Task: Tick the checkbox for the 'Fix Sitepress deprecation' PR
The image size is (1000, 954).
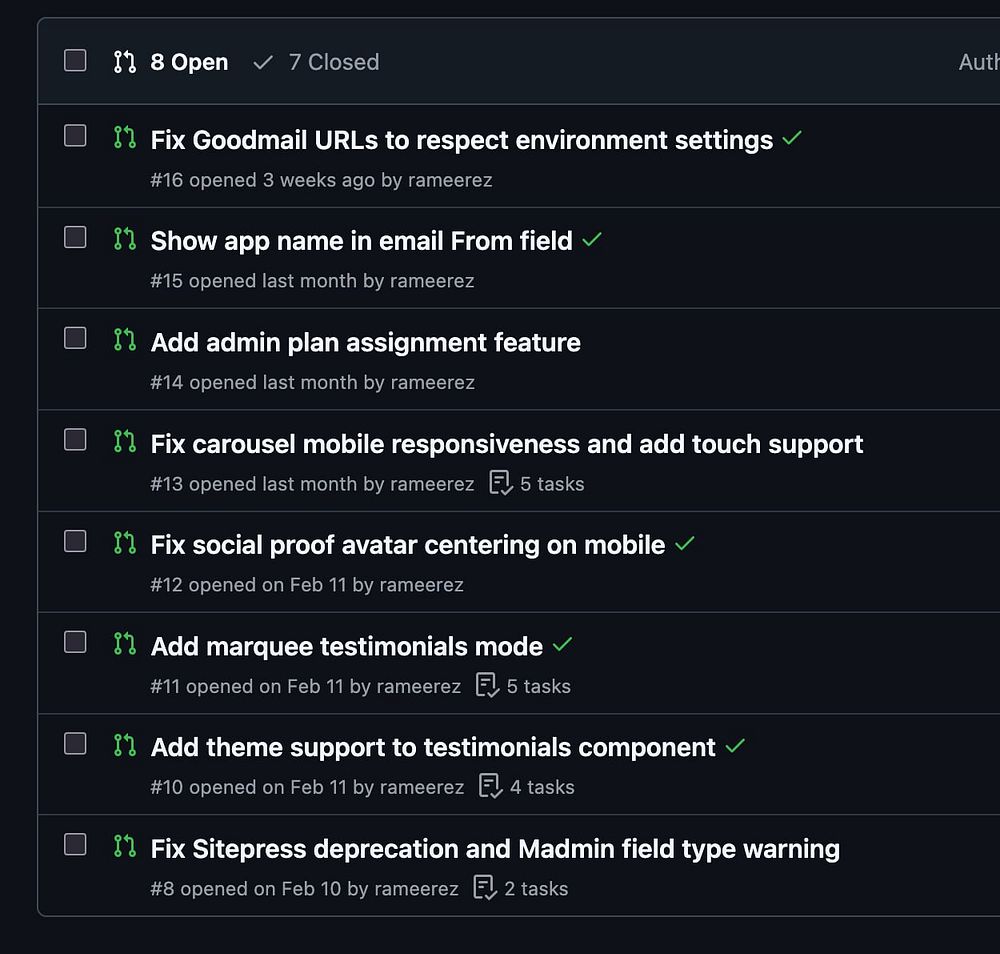Action: tap(75, 845)
